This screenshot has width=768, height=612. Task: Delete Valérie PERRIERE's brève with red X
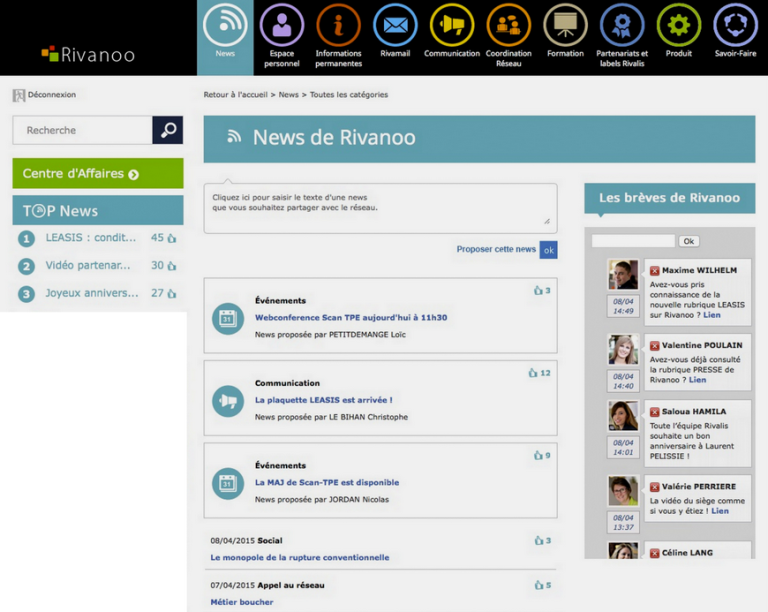[654, 487]
